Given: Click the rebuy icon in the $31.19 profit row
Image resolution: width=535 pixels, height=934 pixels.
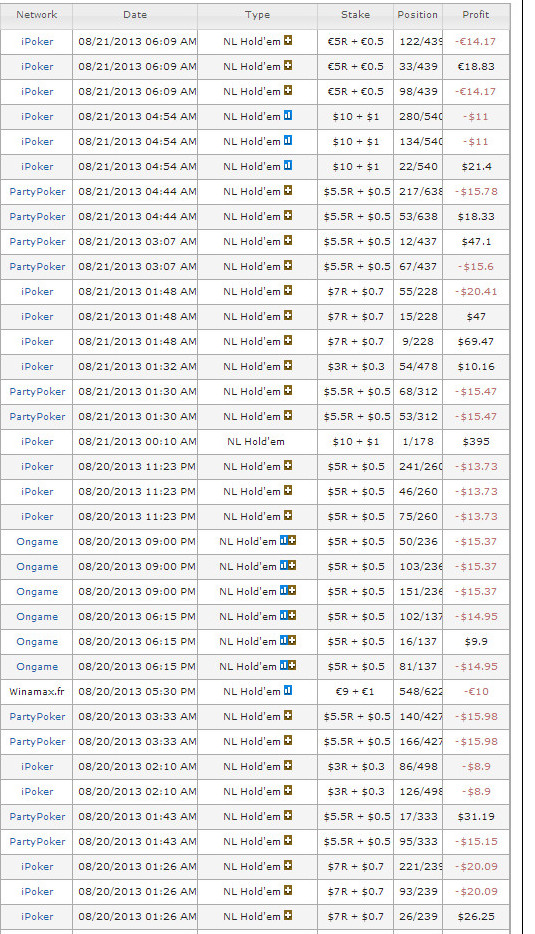Looking at the screenshot, I should [x=288, y=816].
